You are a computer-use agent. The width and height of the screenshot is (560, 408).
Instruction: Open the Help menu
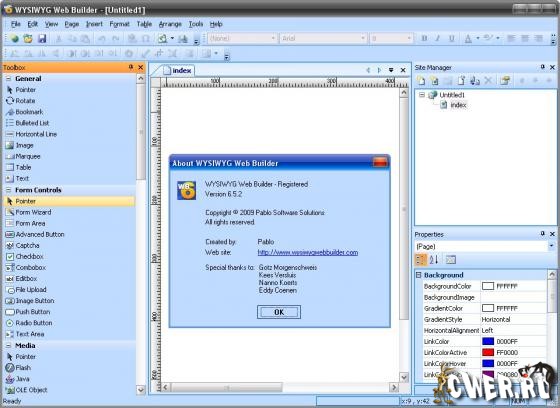click(x=216, y=24)
